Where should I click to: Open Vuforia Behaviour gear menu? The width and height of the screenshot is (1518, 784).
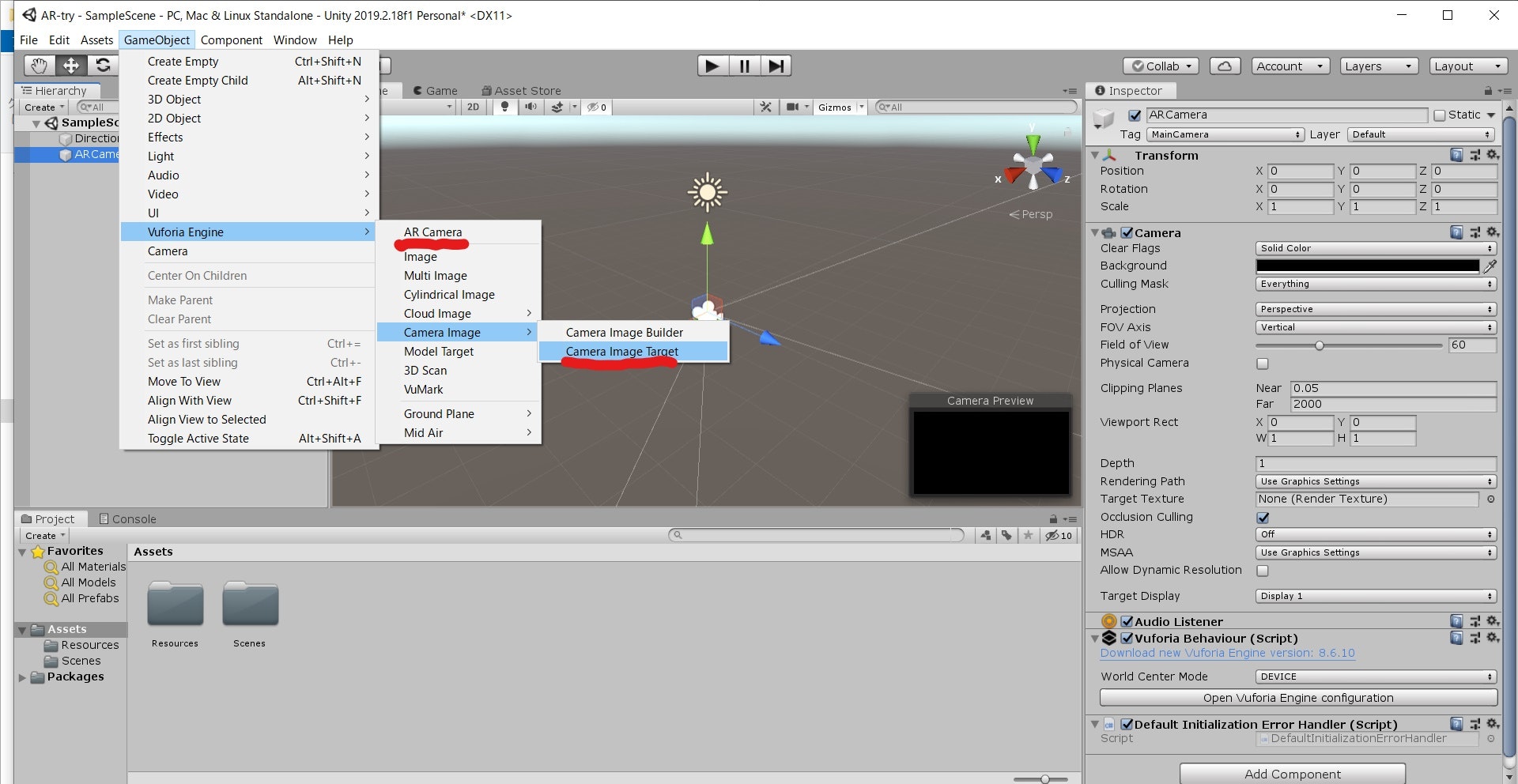1492,638
